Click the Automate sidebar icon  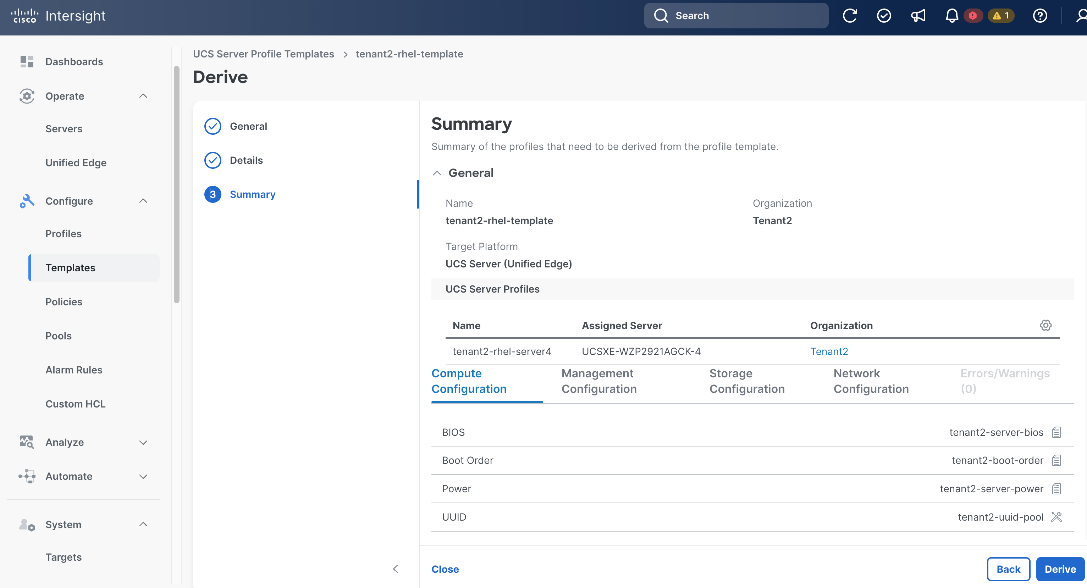pyautogui.click(x=27, y=476)
